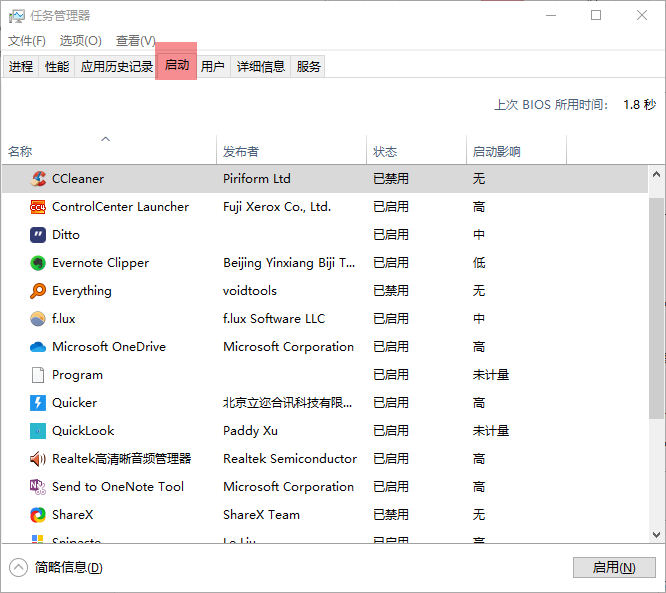Click the CCleaner icon in the list
This screenshot has height=593, width=666.
(38, 179)
